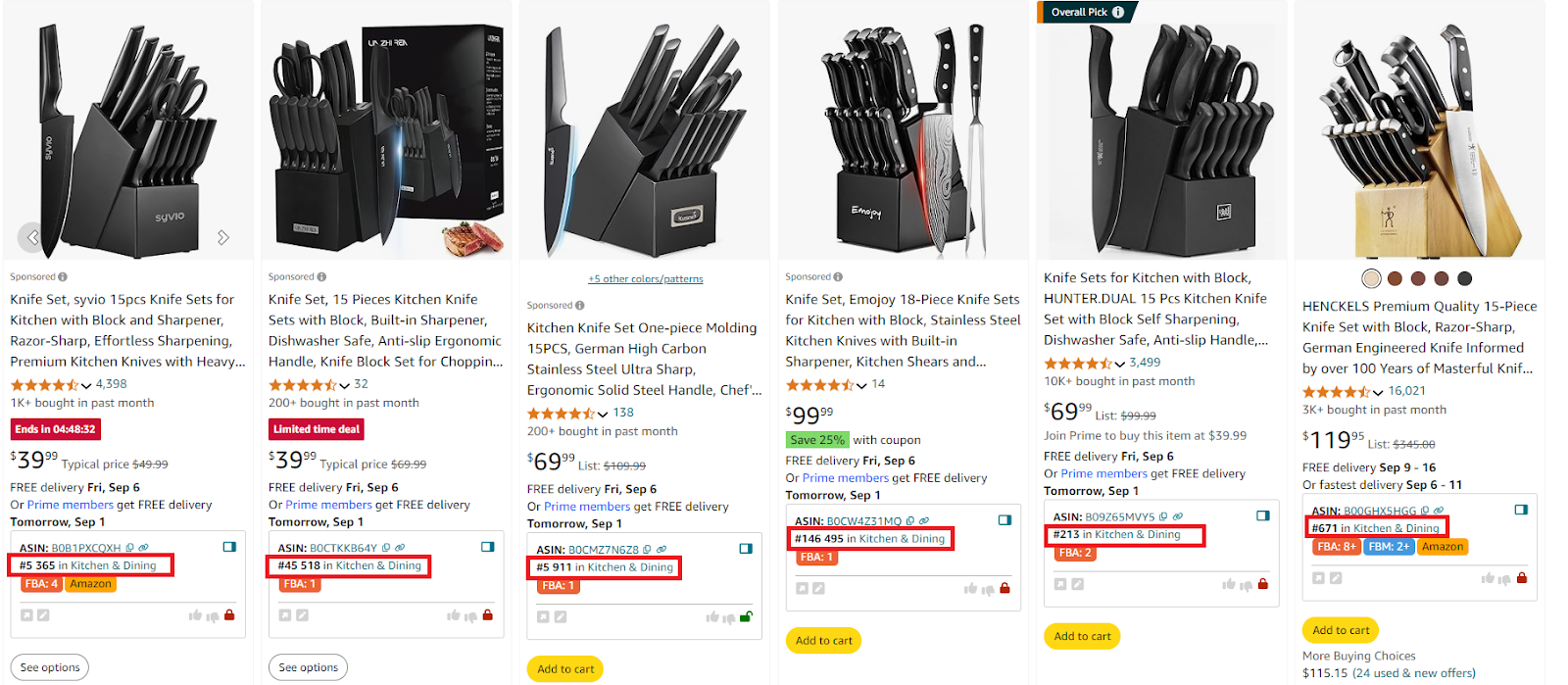Select the brown handle color swatch on HENCKELS
1568x685 pixels.
point(1394,278)
